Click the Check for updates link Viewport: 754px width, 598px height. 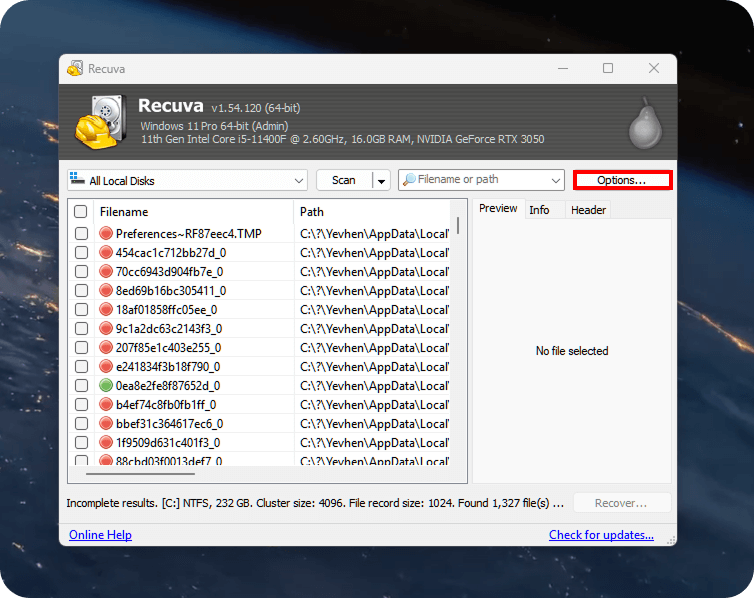[601, 535]
